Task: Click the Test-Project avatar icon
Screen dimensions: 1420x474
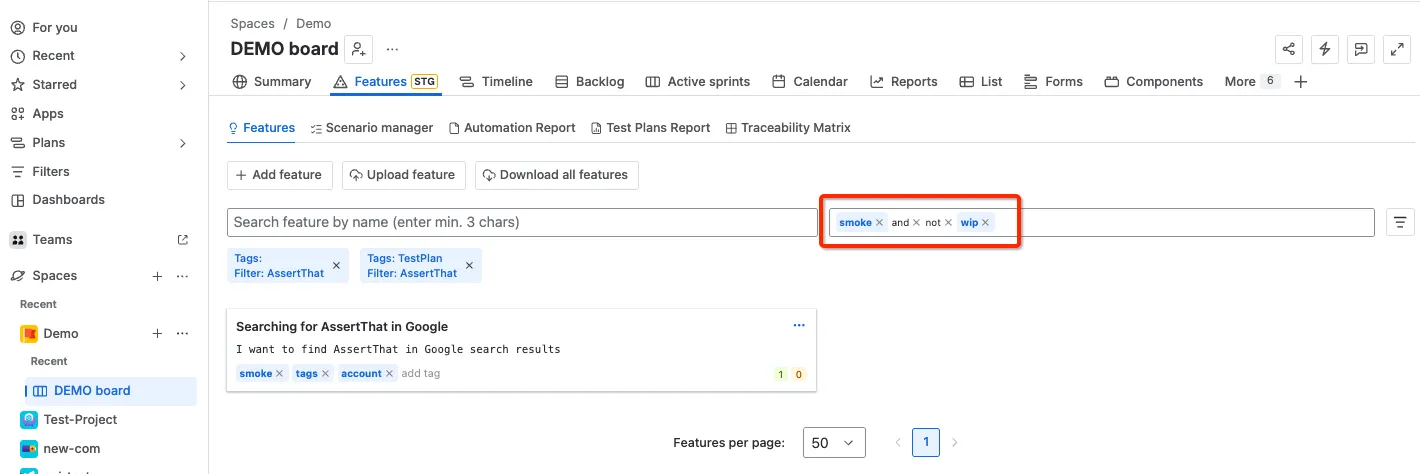Action: click(x=29, y=420)
